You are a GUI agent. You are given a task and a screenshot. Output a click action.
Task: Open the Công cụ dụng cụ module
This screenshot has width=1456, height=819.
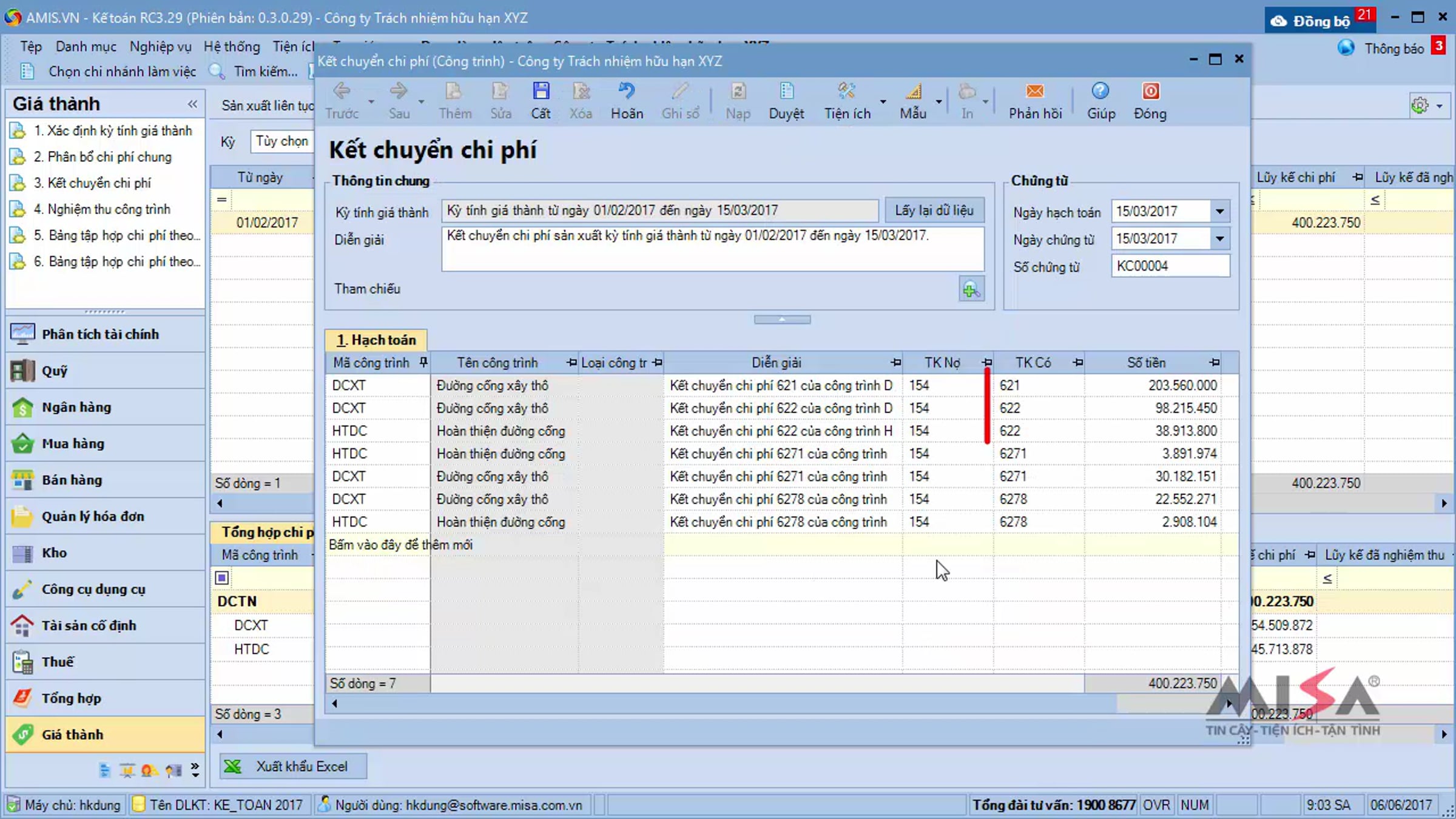106,589
